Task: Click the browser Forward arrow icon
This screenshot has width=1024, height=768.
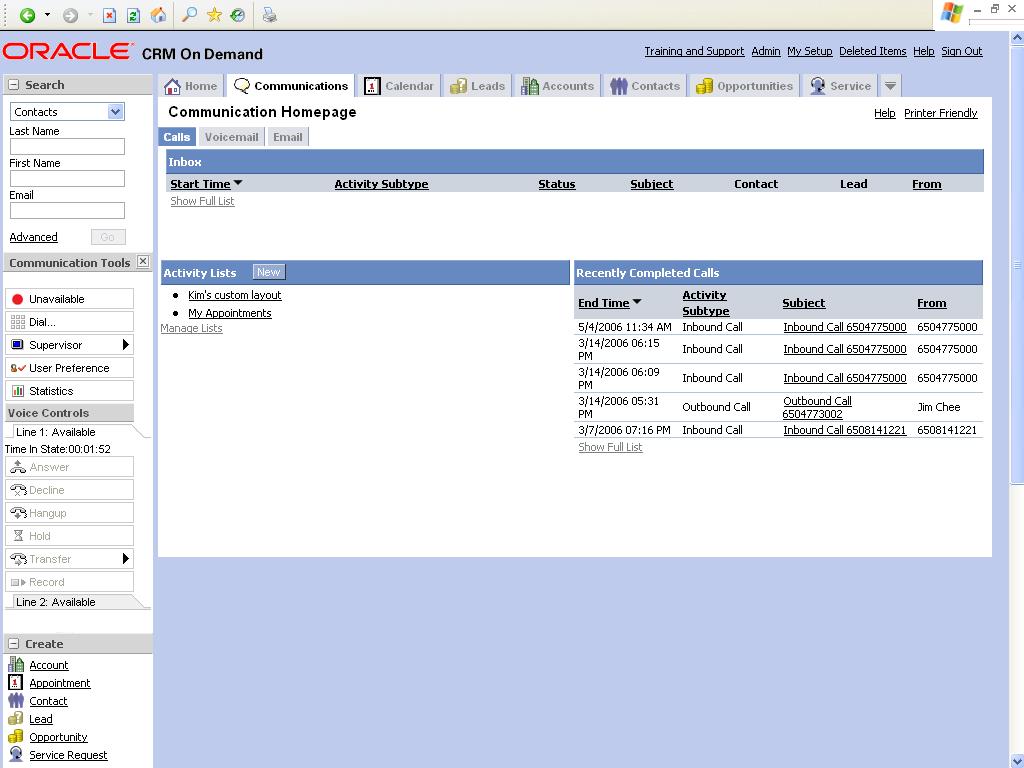Action: click(x=71, y=15)
